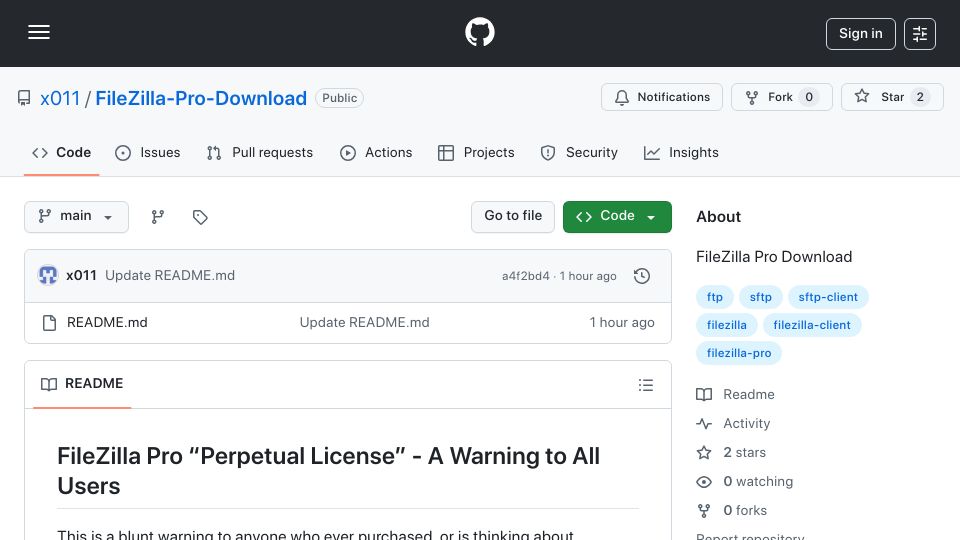The height and width of the screenshot is (540, 960).
Task: Open the Insights tab
Action: [681, 152]
